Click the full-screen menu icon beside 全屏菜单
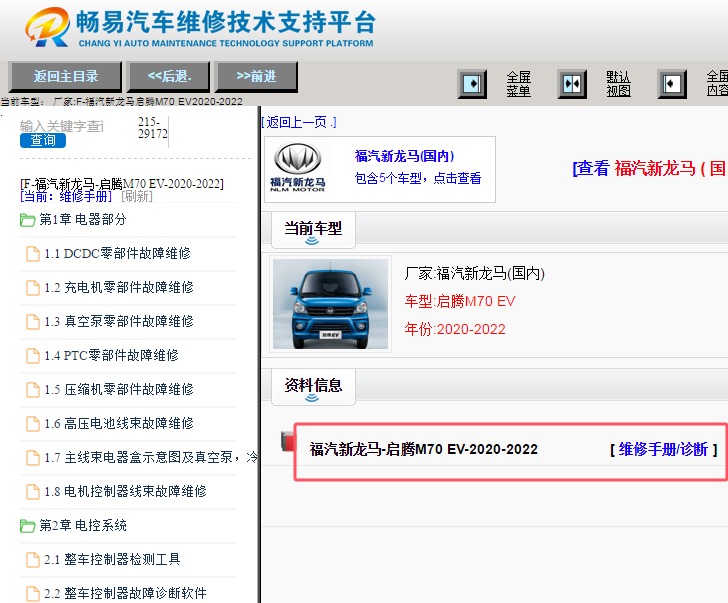 tap(472, 84)
